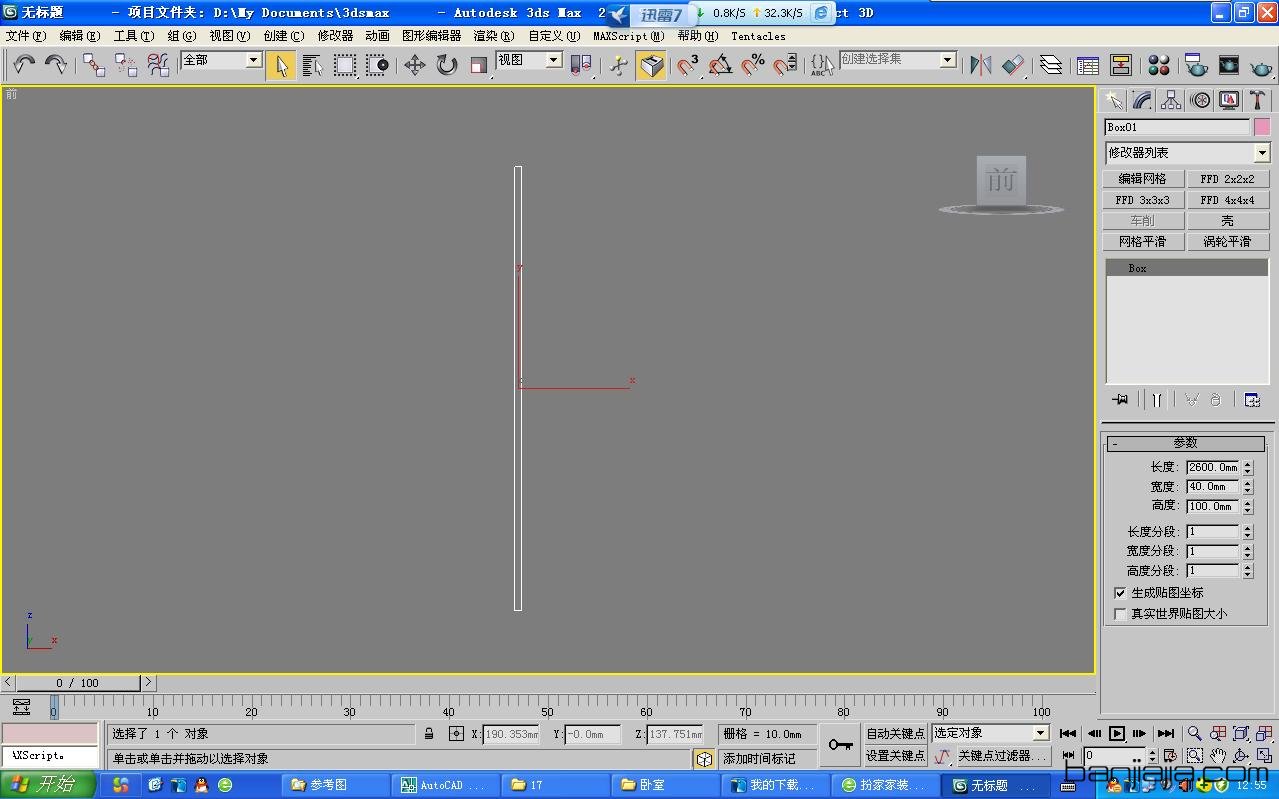Open the selection filter dropdown 全部
The image size is (1279, 799).
point(221,60)
